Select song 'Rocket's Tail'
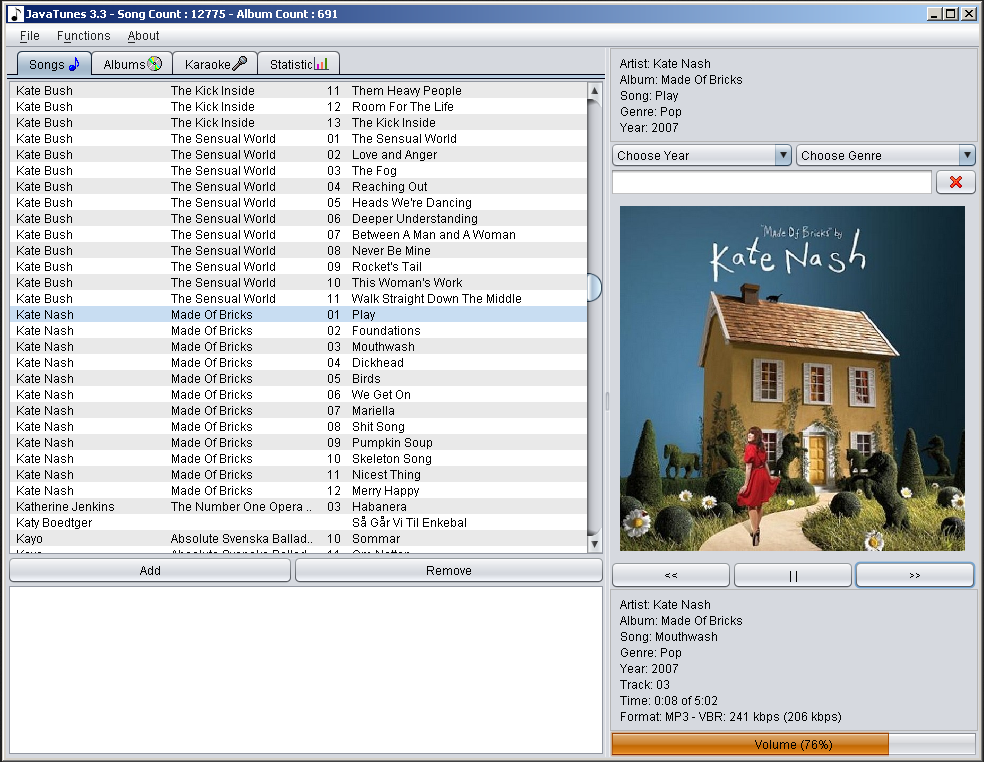Image resolution: width=984 pixels, height=762 pixels. 299,267
